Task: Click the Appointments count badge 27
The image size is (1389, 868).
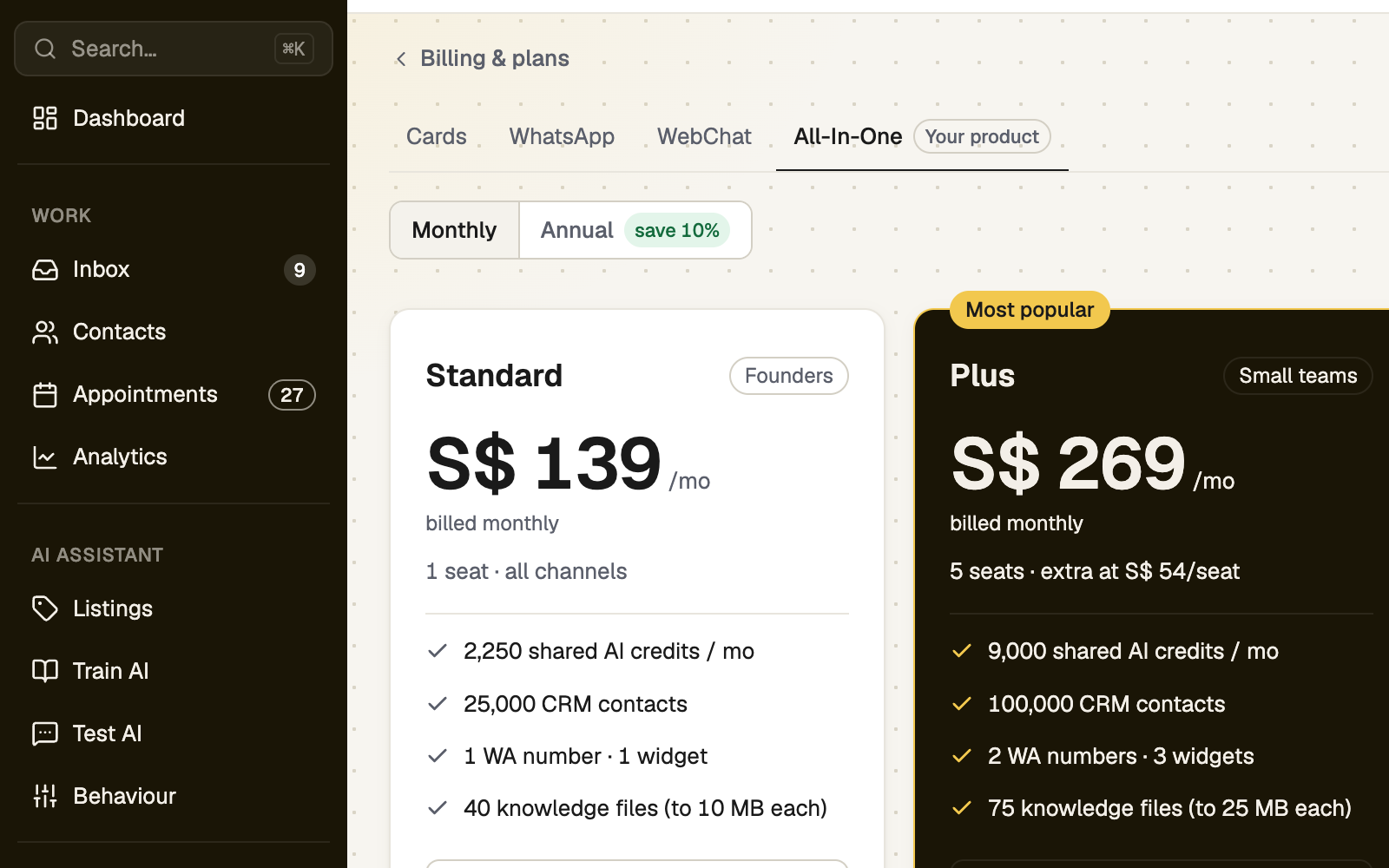Action: point(292,395)
